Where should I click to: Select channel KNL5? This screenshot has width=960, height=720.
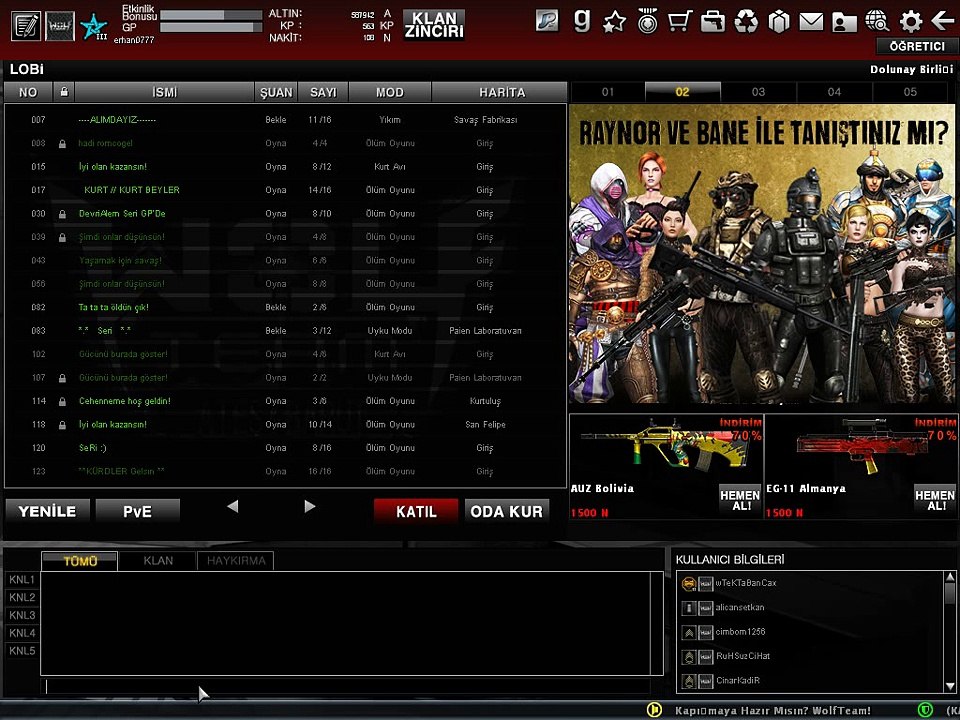[22, 651]
